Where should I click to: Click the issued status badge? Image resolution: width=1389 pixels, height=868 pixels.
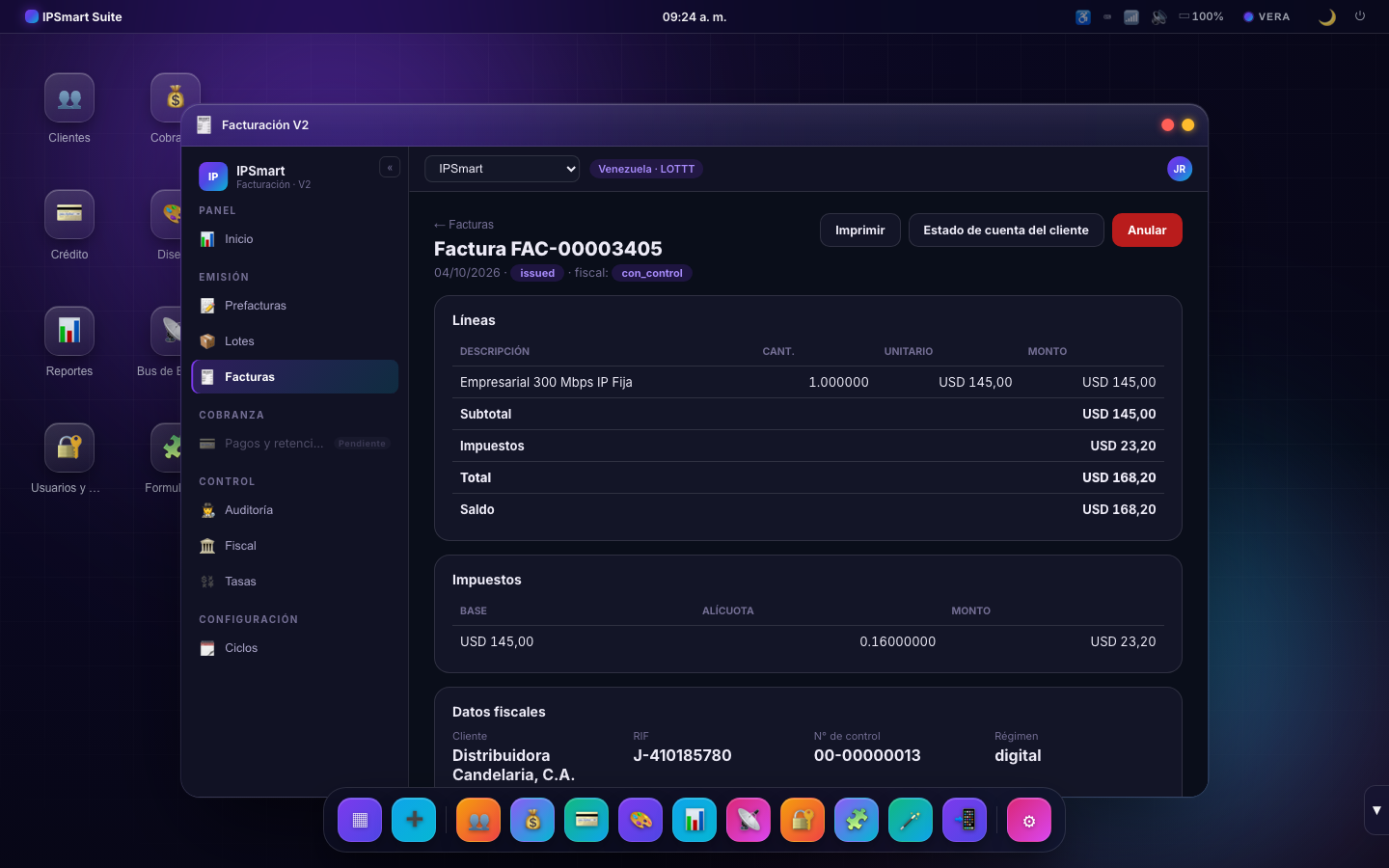coord(537,273)
